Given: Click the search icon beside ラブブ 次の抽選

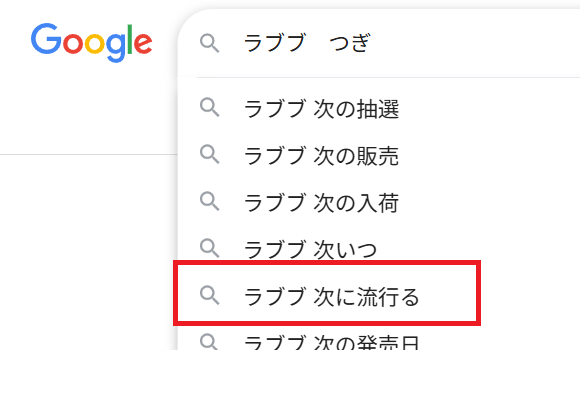Looking at the screenshot, I should coord(210,108).
